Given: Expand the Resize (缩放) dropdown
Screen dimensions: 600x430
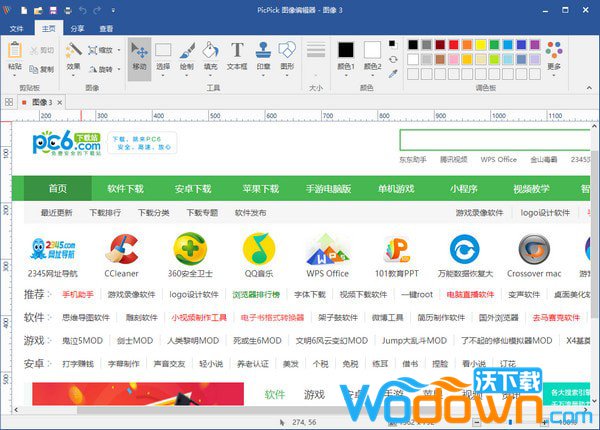Looking at the screenshot, I should click(x=104, y=49).
